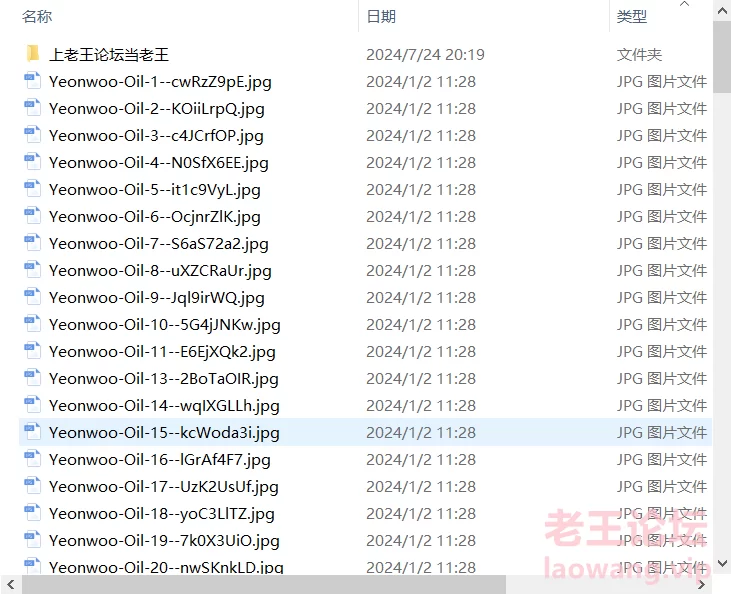
Task: Select the Yeonwoo-Oil-1 JPG file icon
Action: (x=33, y=81)
